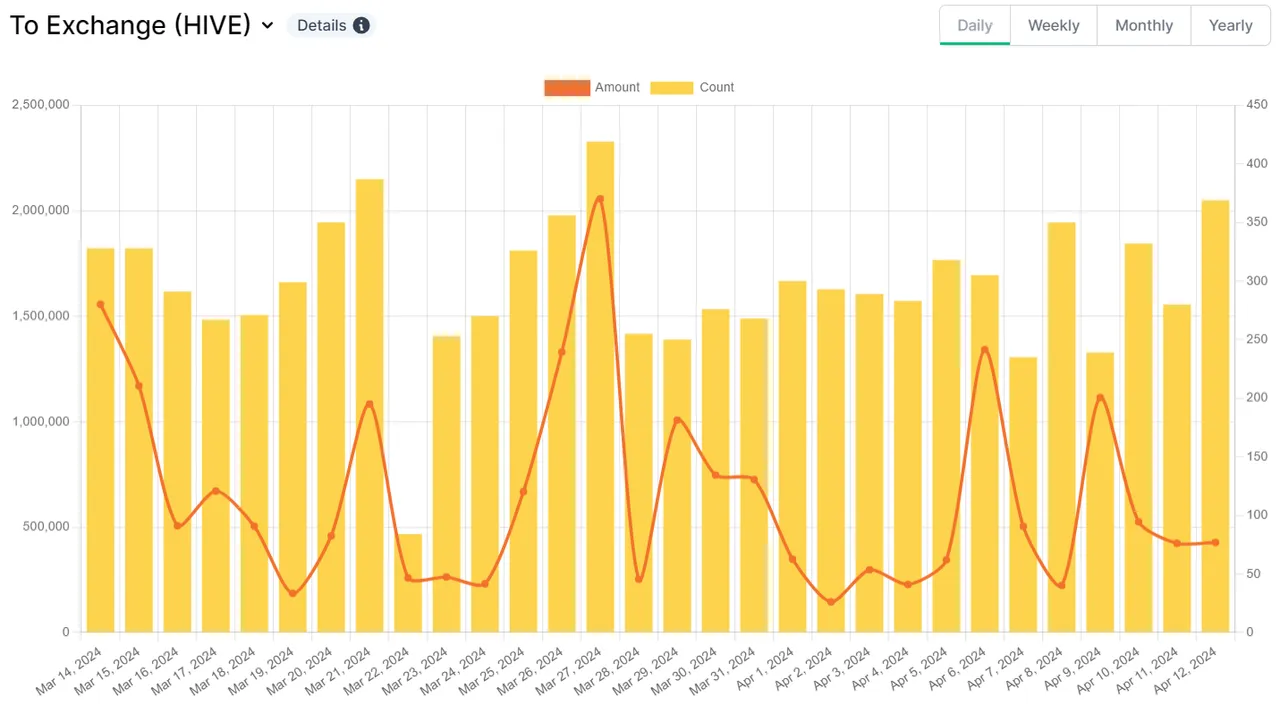Click the 1,500,000 left axis value

[x=40, y=316]
